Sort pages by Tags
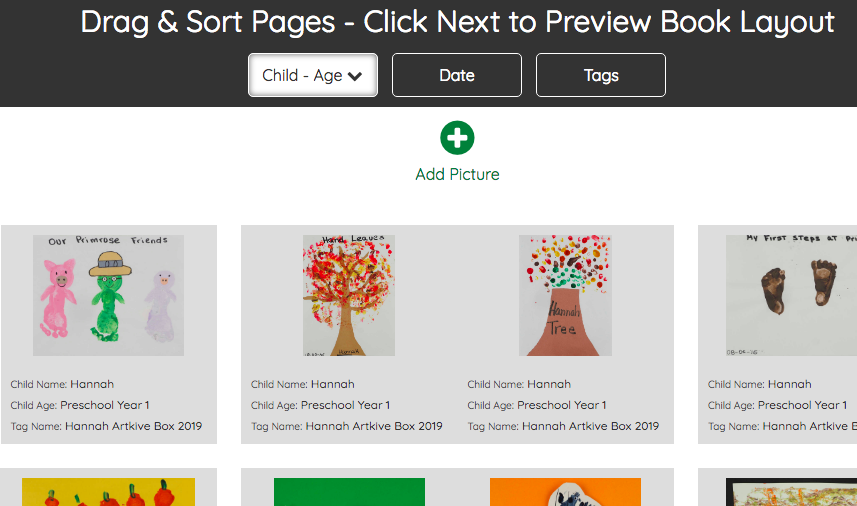 [x=601, y=75]
